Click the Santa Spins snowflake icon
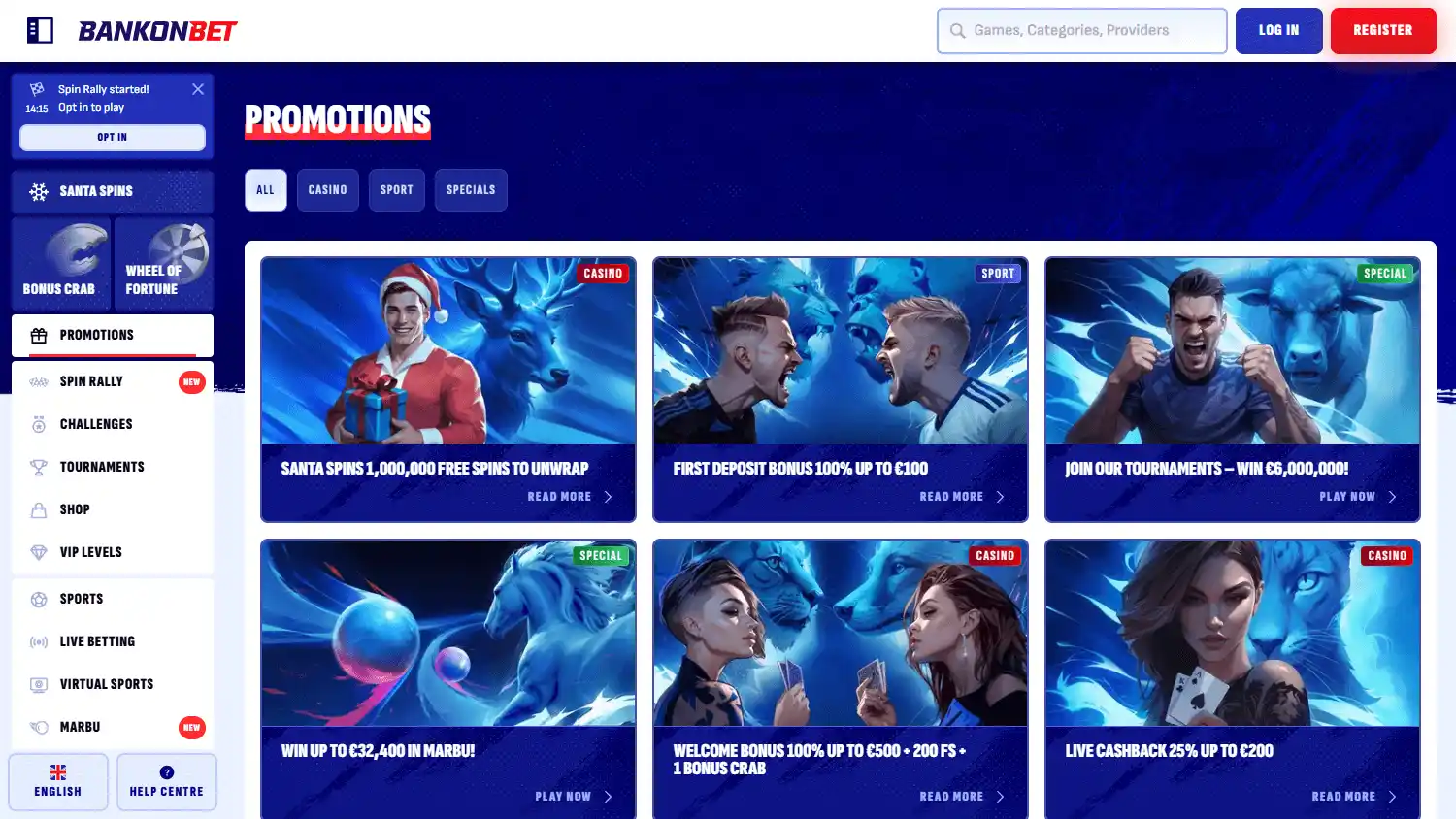Image resolution: width=1456 pixels, height=819 pixels. pyautogui.click(x=39, y=192)
